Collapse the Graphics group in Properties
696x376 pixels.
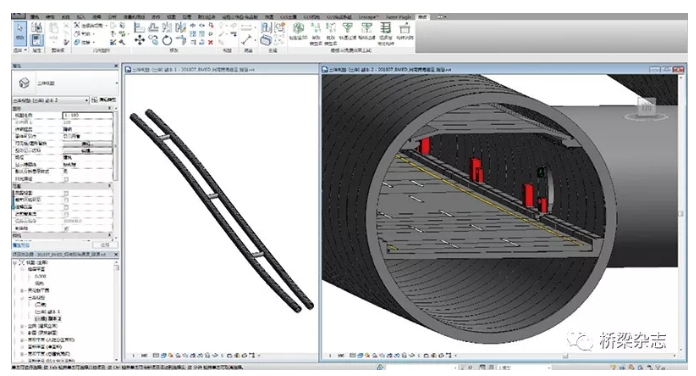click(110, 108)
